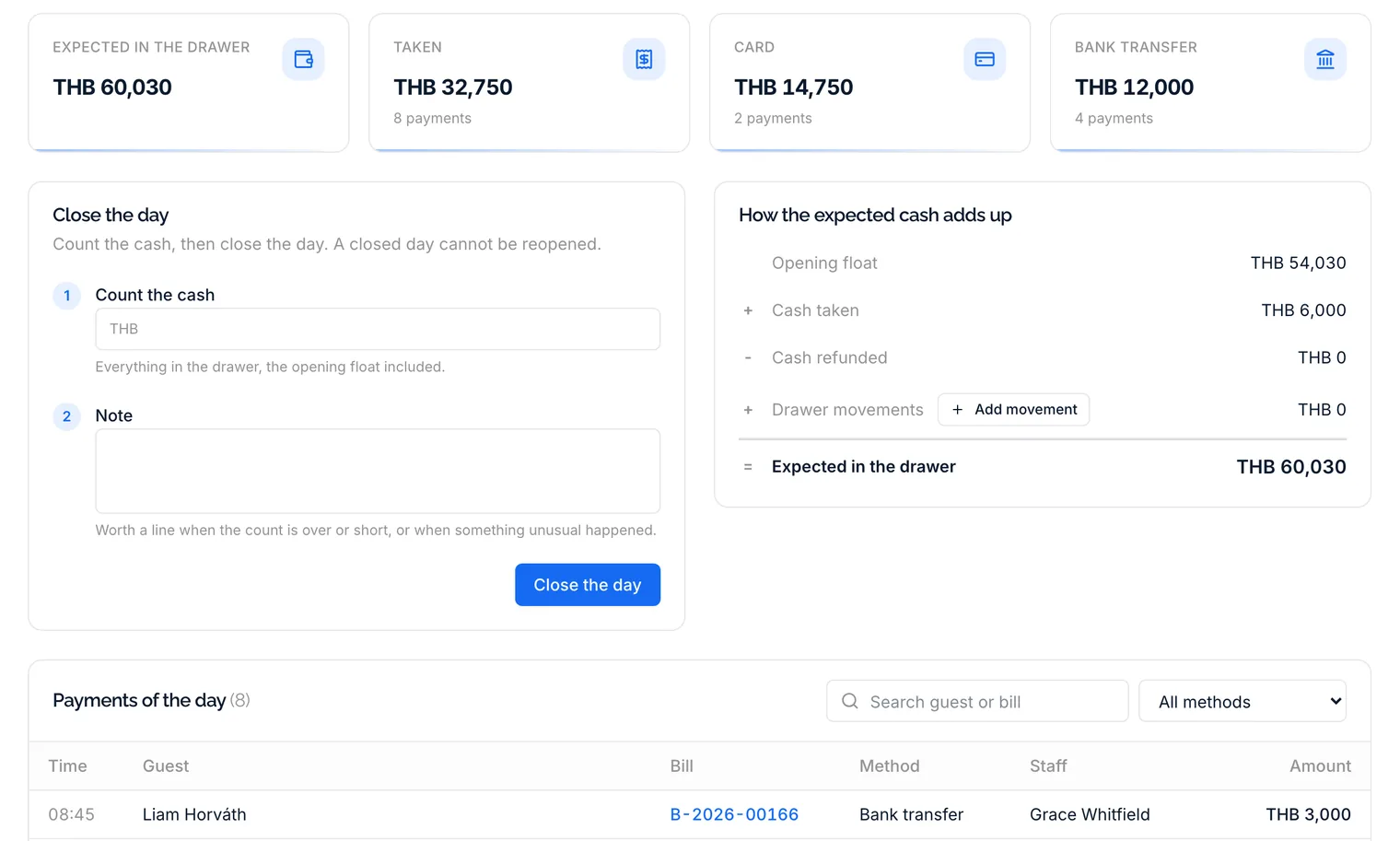Viewport: 1400px width, 841px height.
Task: Click the 4 payments count under Bank Transfer
Action: 1114,118
